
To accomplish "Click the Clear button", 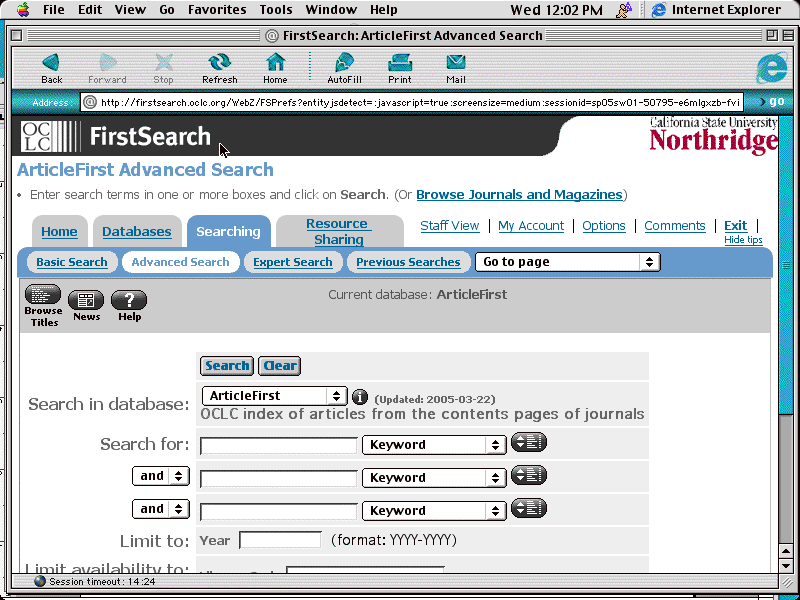I will [280, 366].
